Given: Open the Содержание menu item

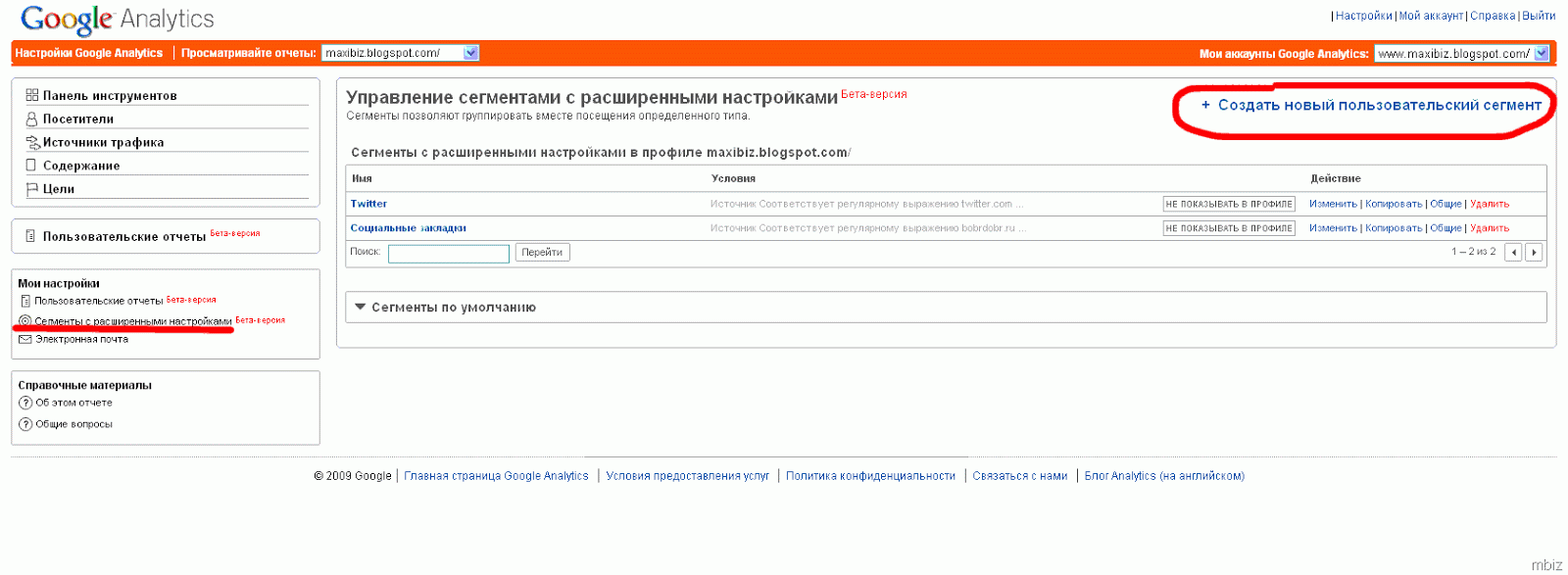Looking at the screenshot, I should pyautogui.click(x=81, y=166).
